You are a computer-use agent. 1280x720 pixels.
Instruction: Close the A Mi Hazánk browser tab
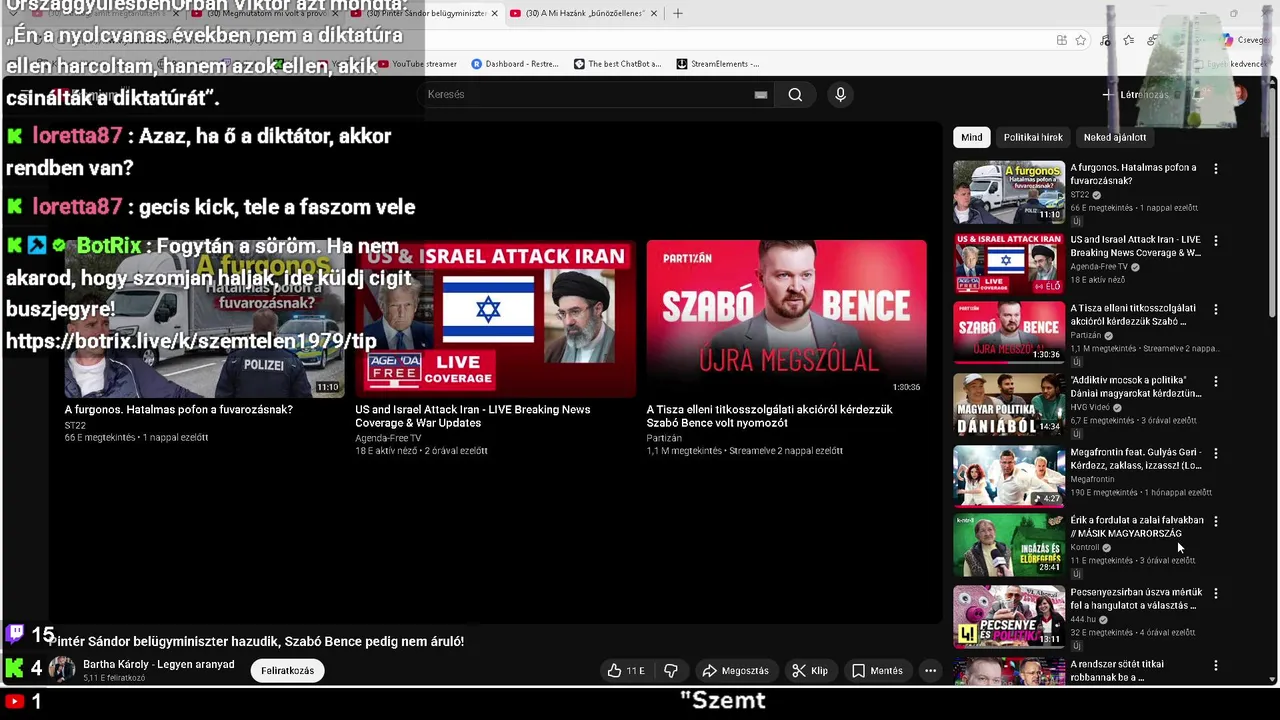click(x=654, y=14)
